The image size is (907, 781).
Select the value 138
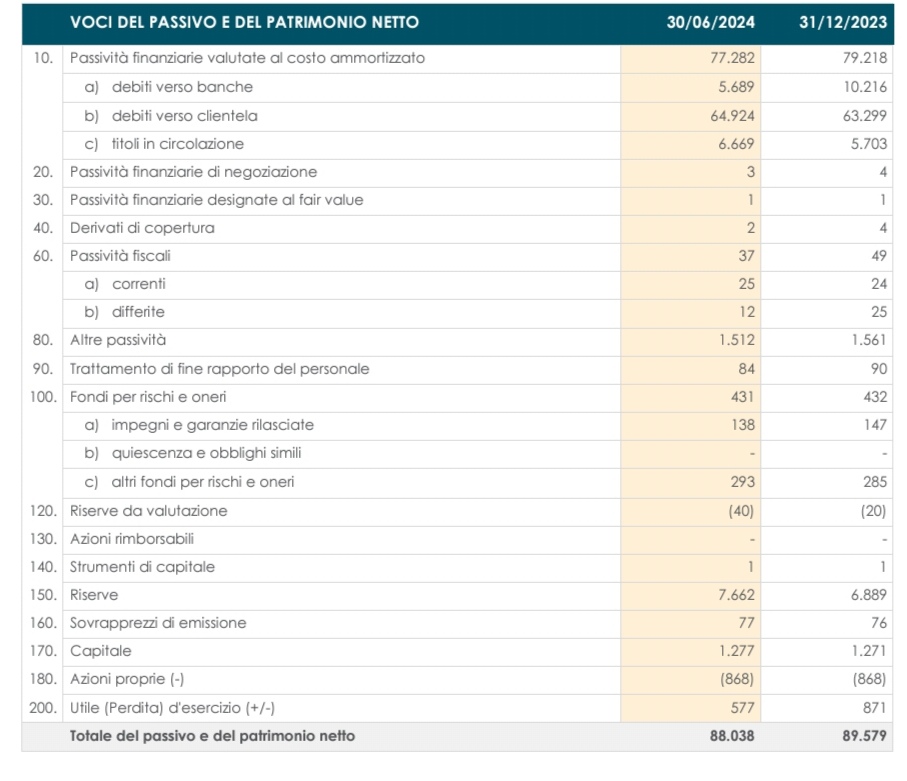point(743,425)
